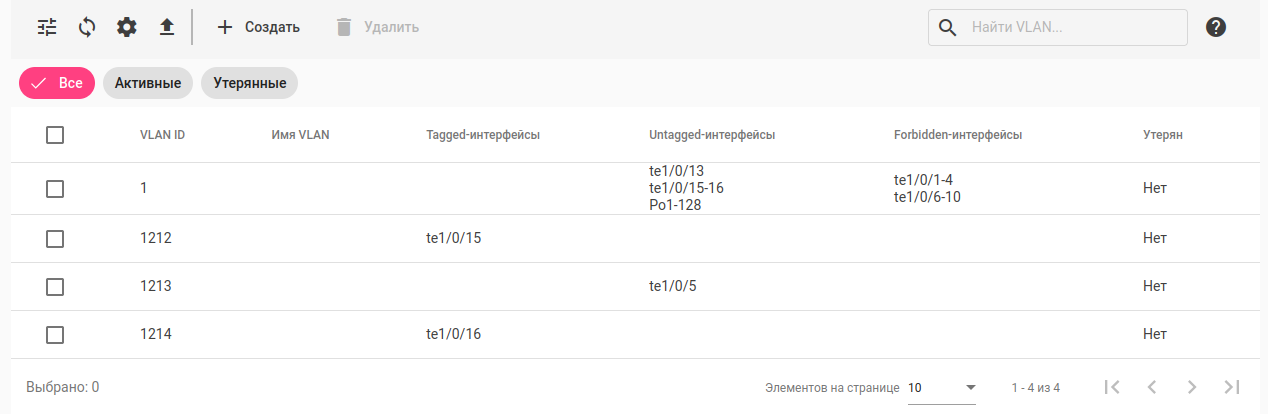The image size is (1268, 414).
Task: Go to the last page
Action: (x=1232, y=387)
